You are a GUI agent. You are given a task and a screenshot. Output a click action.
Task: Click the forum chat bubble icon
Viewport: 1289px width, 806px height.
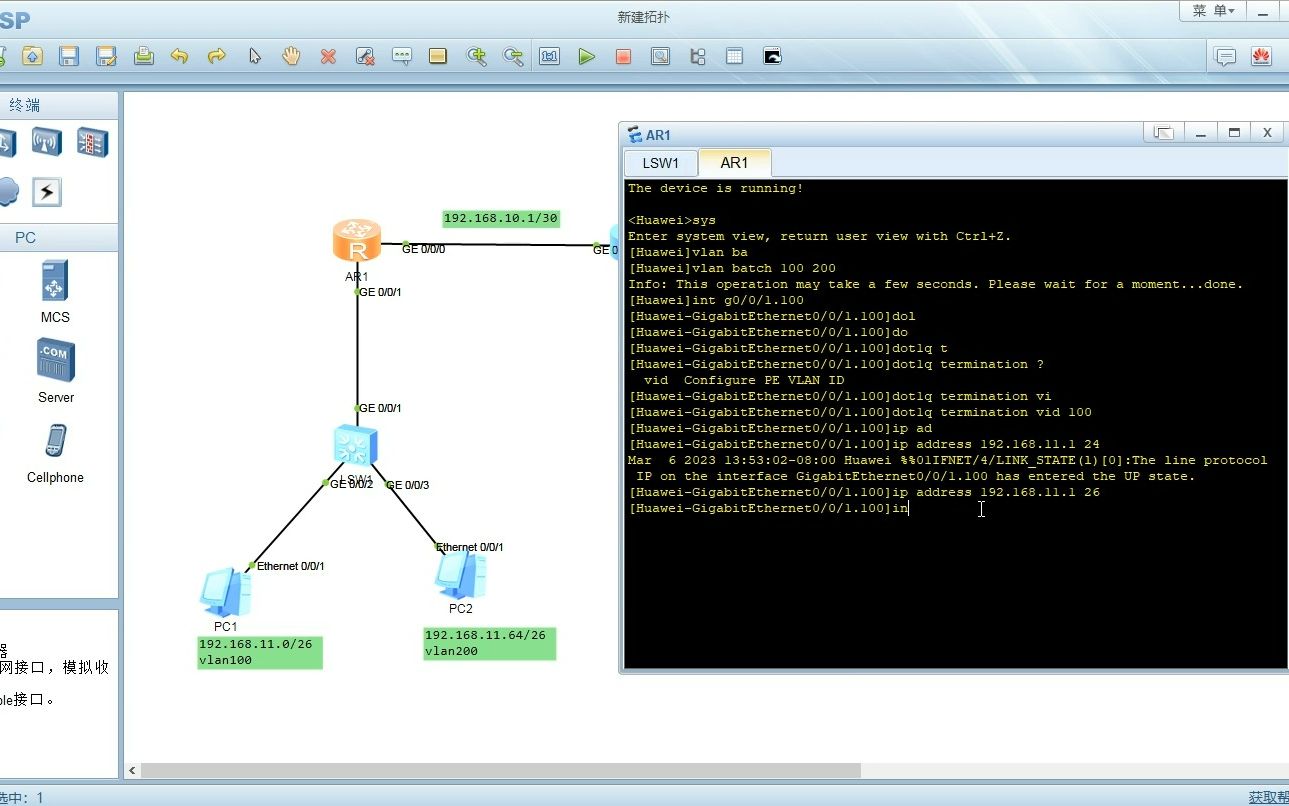(1225, 56)
